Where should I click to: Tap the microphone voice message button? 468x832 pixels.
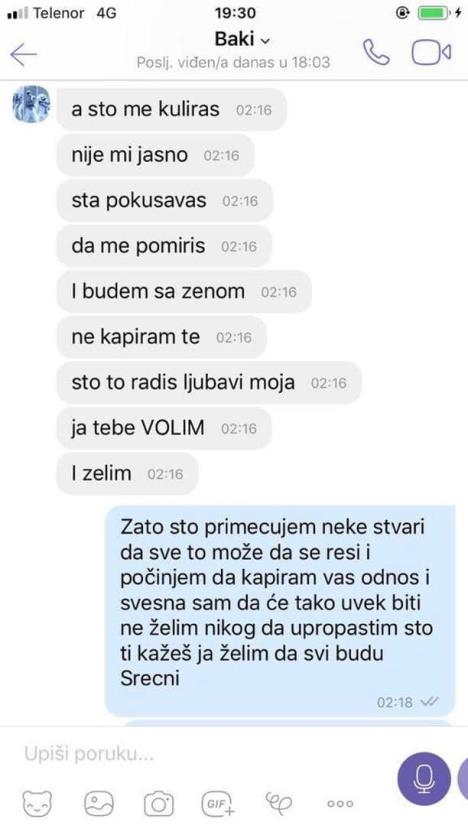[x=424, y=778]
